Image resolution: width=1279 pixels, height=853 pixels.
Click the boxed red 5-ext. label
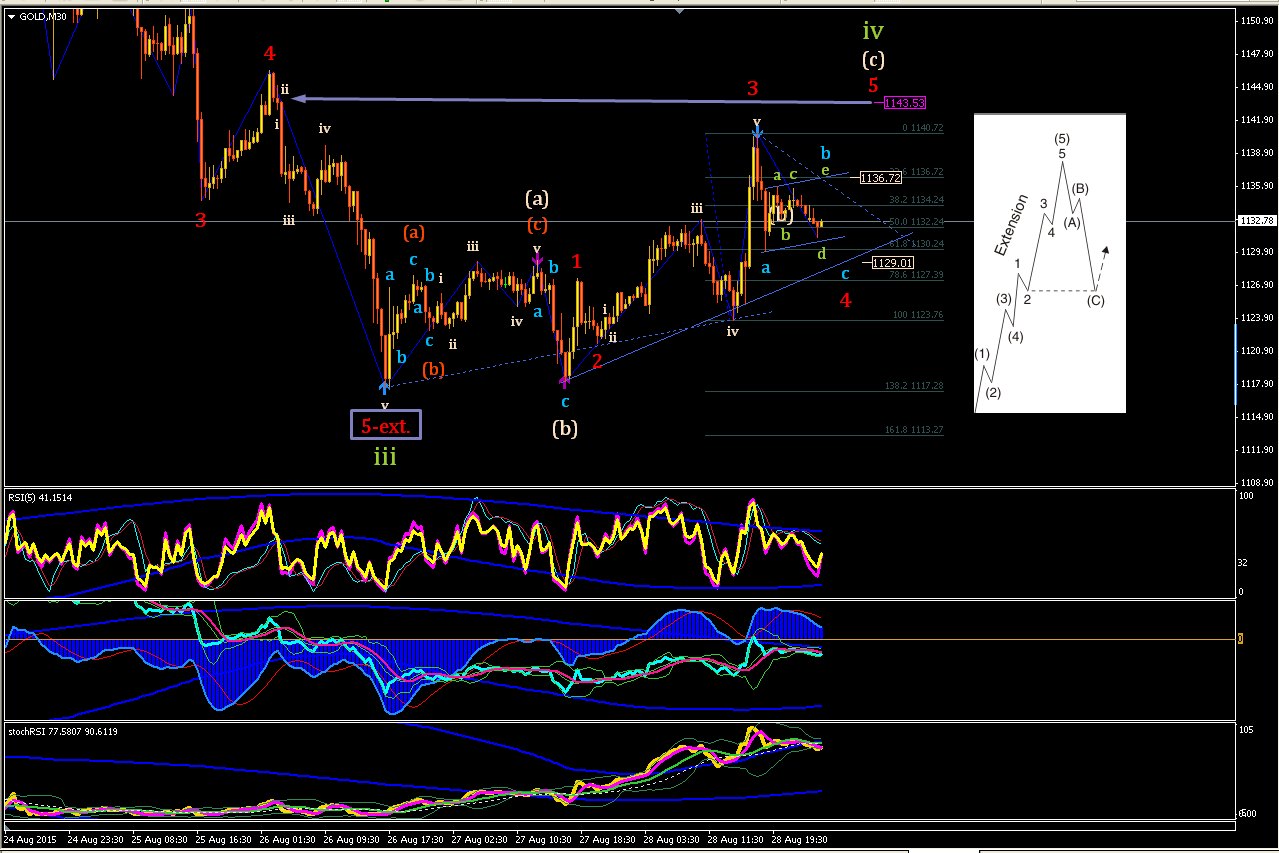(386, 425)
